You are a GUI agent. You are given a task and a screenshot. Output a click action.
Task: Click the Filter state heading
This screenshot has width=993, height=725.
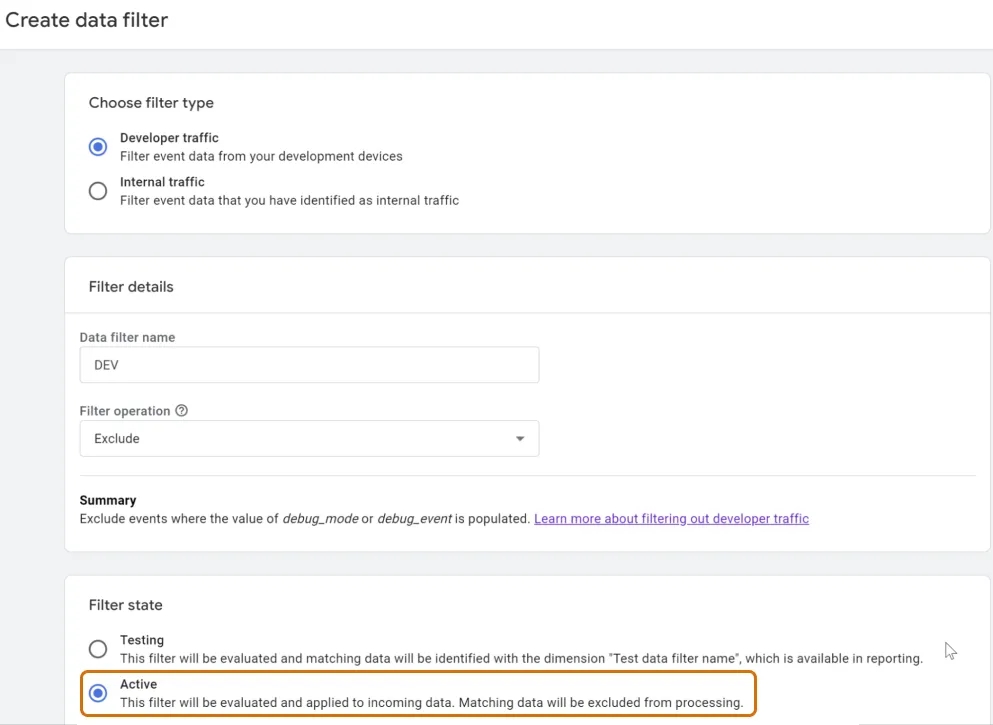pyautogui.click(x=125, y=605)
